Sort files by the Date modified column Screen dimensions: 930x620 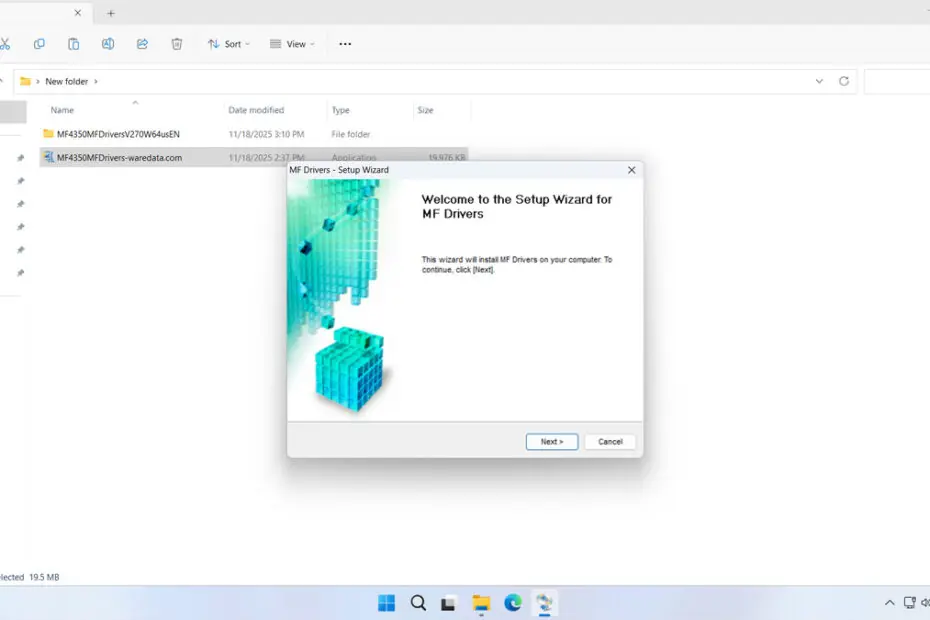point(256,110)
